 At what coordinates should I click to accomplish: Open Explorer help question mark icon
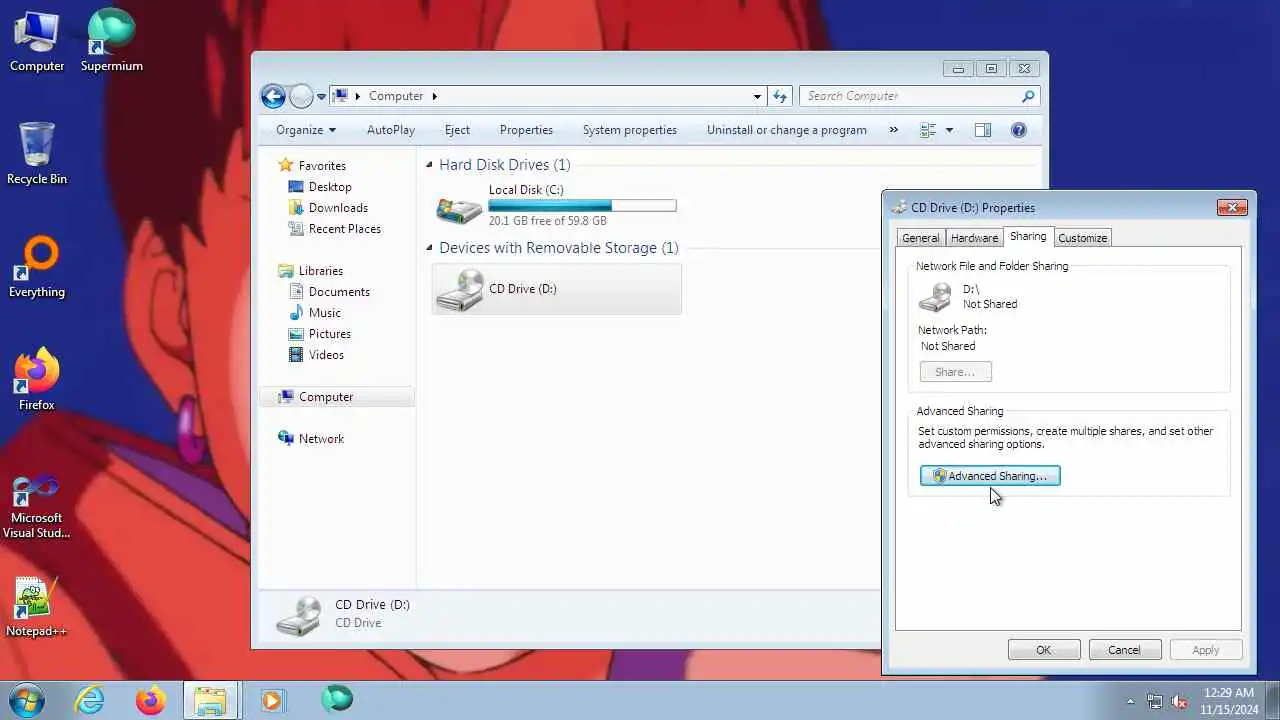coord(1019,130)
